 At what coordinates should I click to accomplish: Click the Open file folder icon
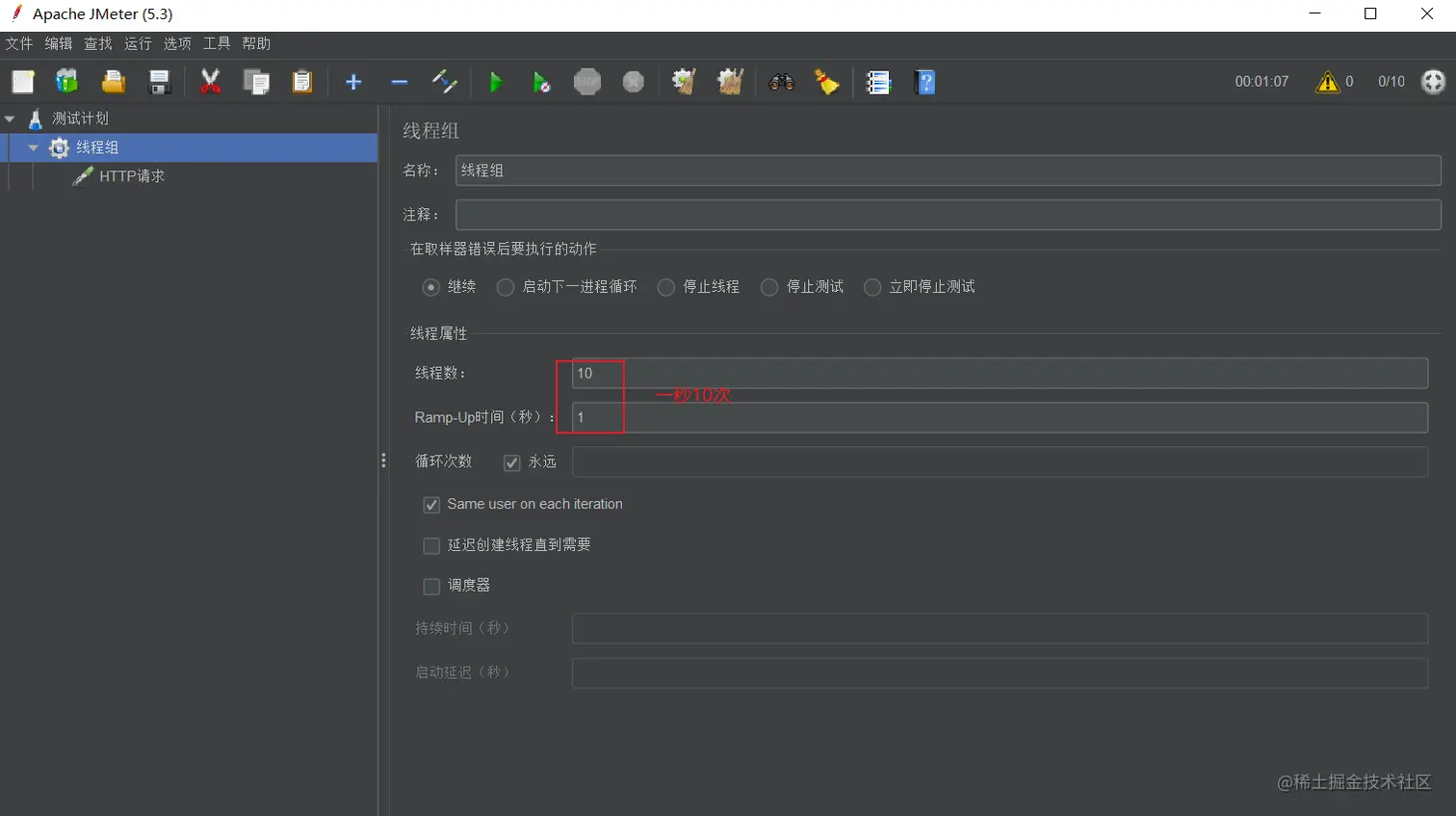[x=114, y=82]
